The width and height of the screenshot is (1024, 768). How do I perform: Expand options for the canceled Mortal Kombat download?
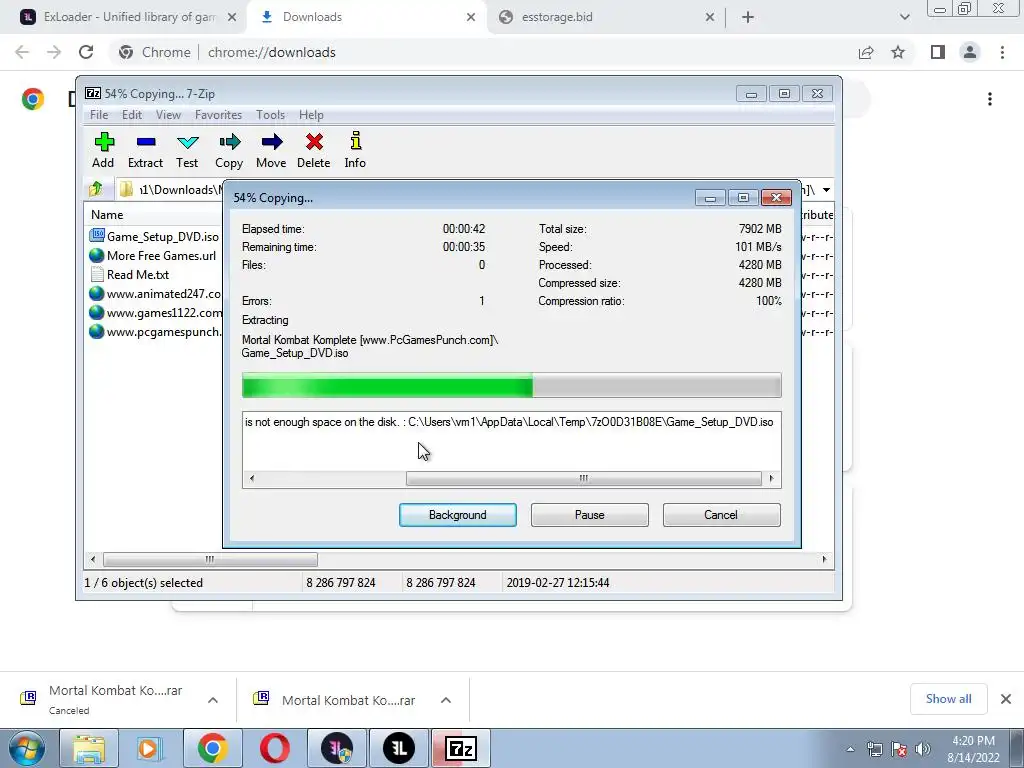pyautogui.click(x=213, y=700)
